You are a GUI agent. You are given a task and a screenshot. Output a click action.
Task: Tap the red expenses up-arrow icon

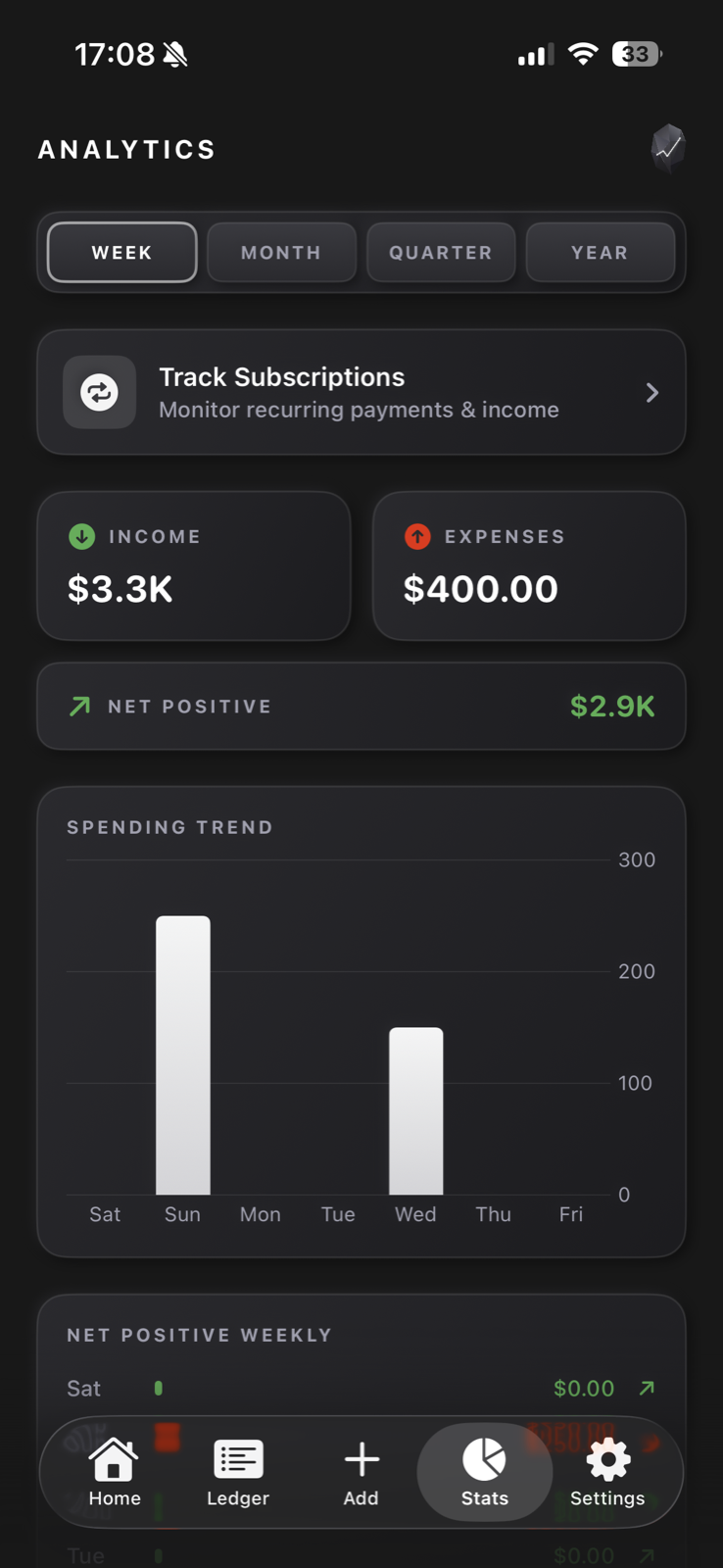(x=417, y=536)
